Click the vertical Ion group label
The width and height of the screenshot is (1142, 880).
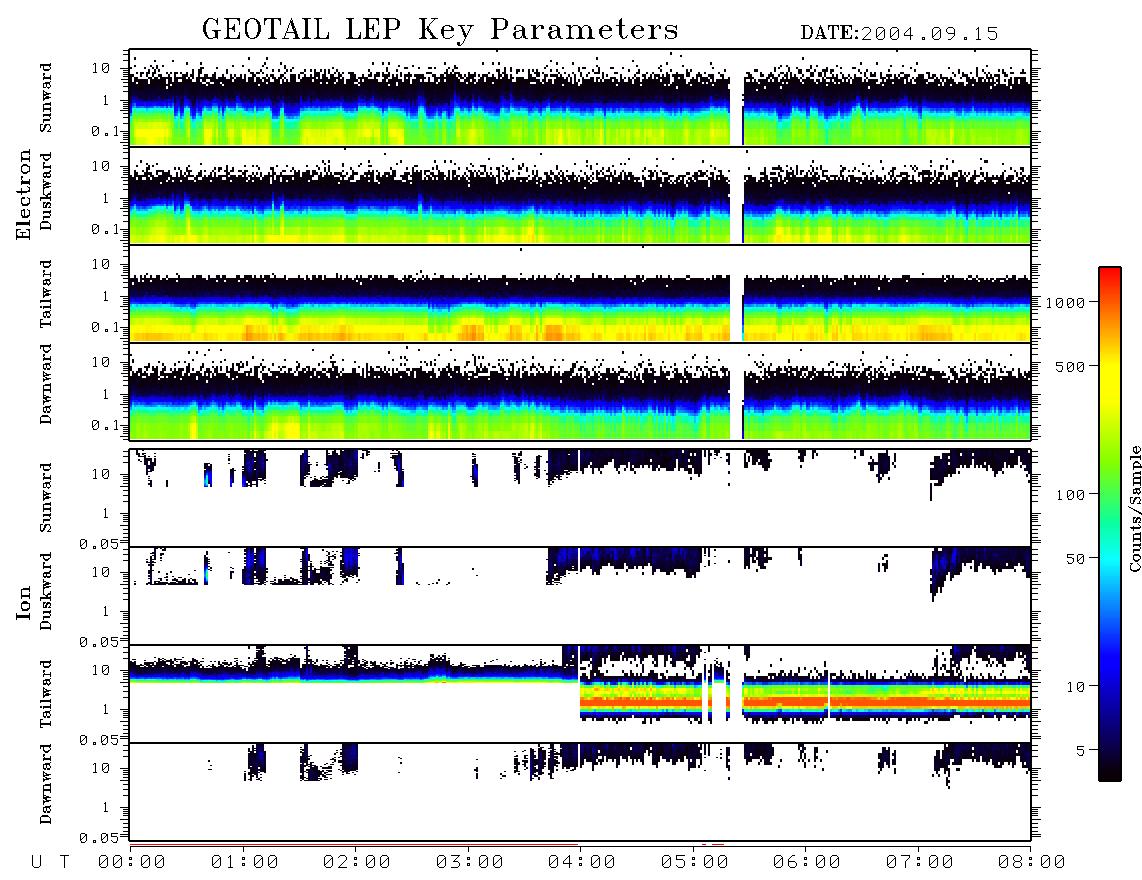23,602
